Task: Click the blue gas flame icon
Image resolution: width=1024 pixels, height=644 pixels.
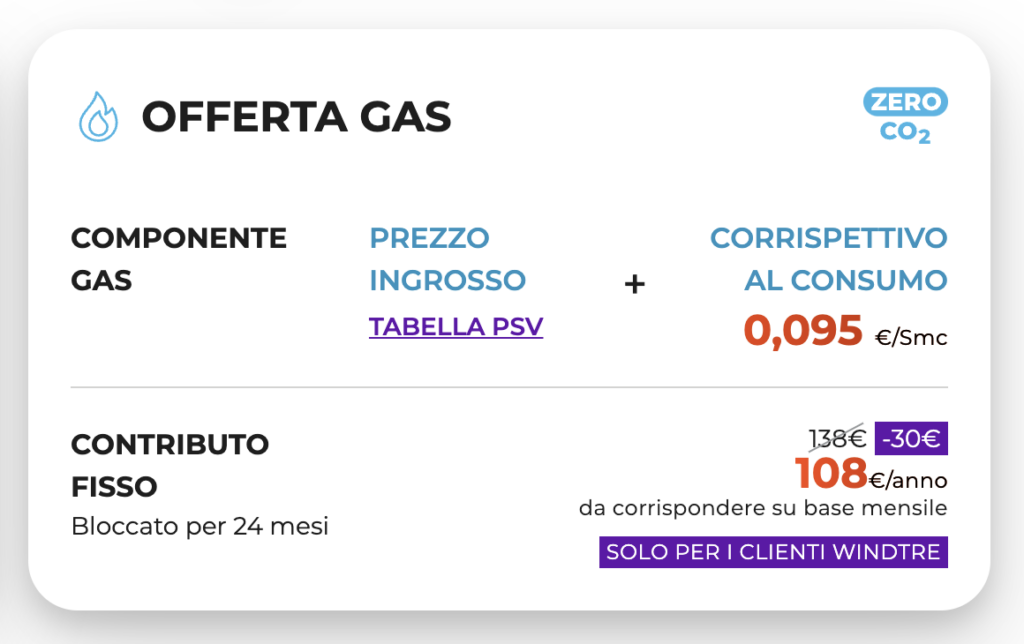Action: click(x=99, y=116)
